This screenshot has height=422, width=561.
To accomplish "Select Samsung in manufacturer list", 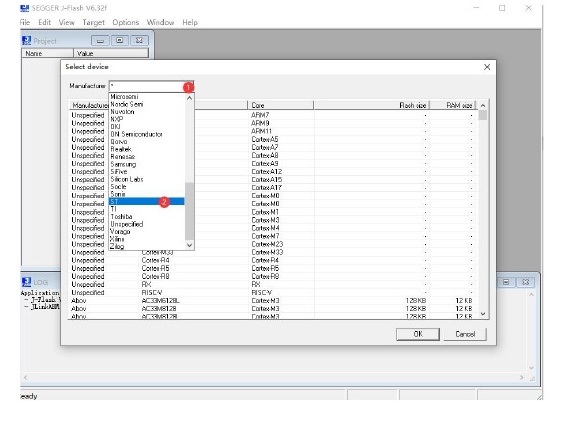I will [x=147, y=164].
